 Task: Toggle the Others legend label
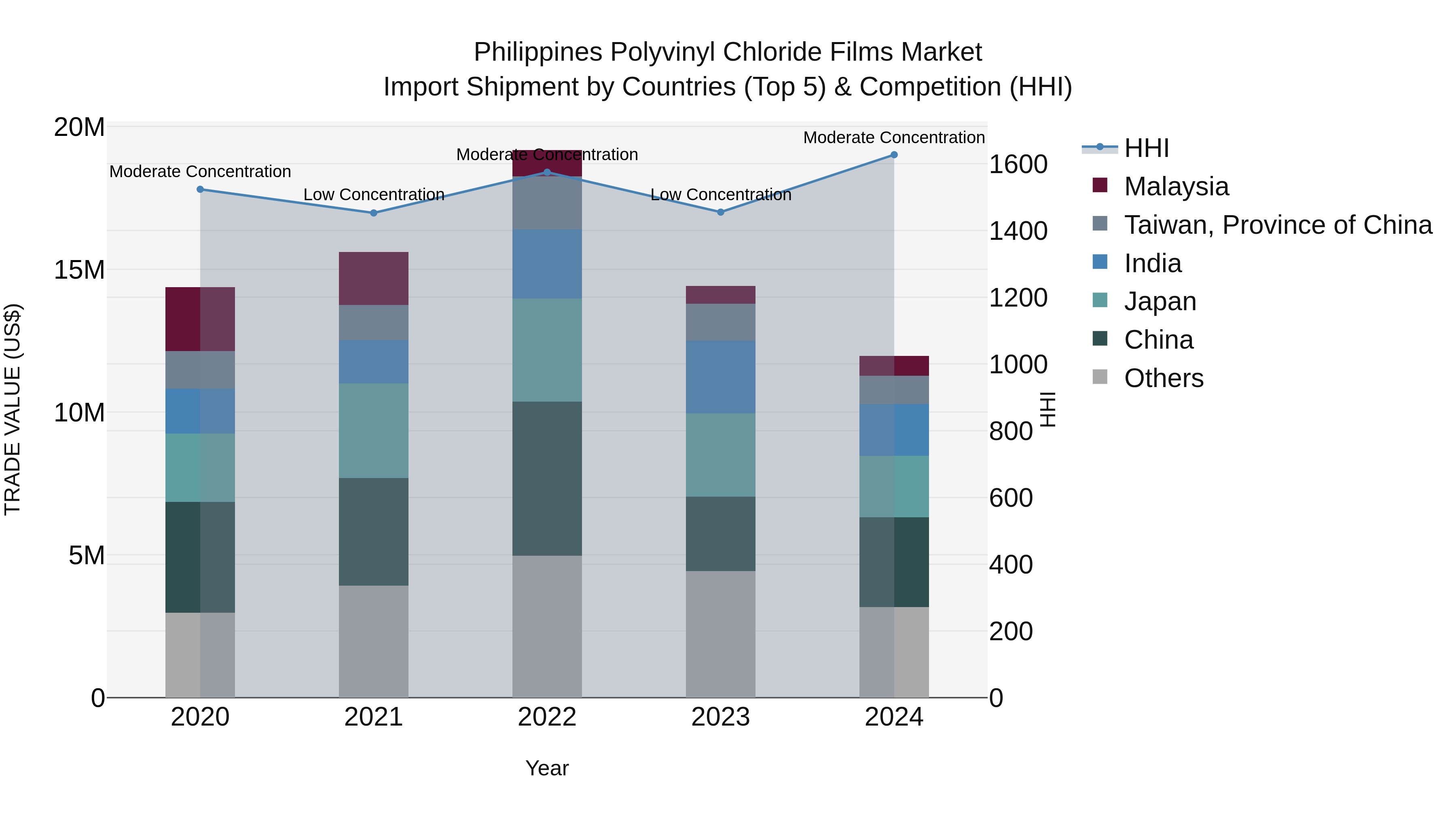pyautogui.click(x=1164, y=378)
